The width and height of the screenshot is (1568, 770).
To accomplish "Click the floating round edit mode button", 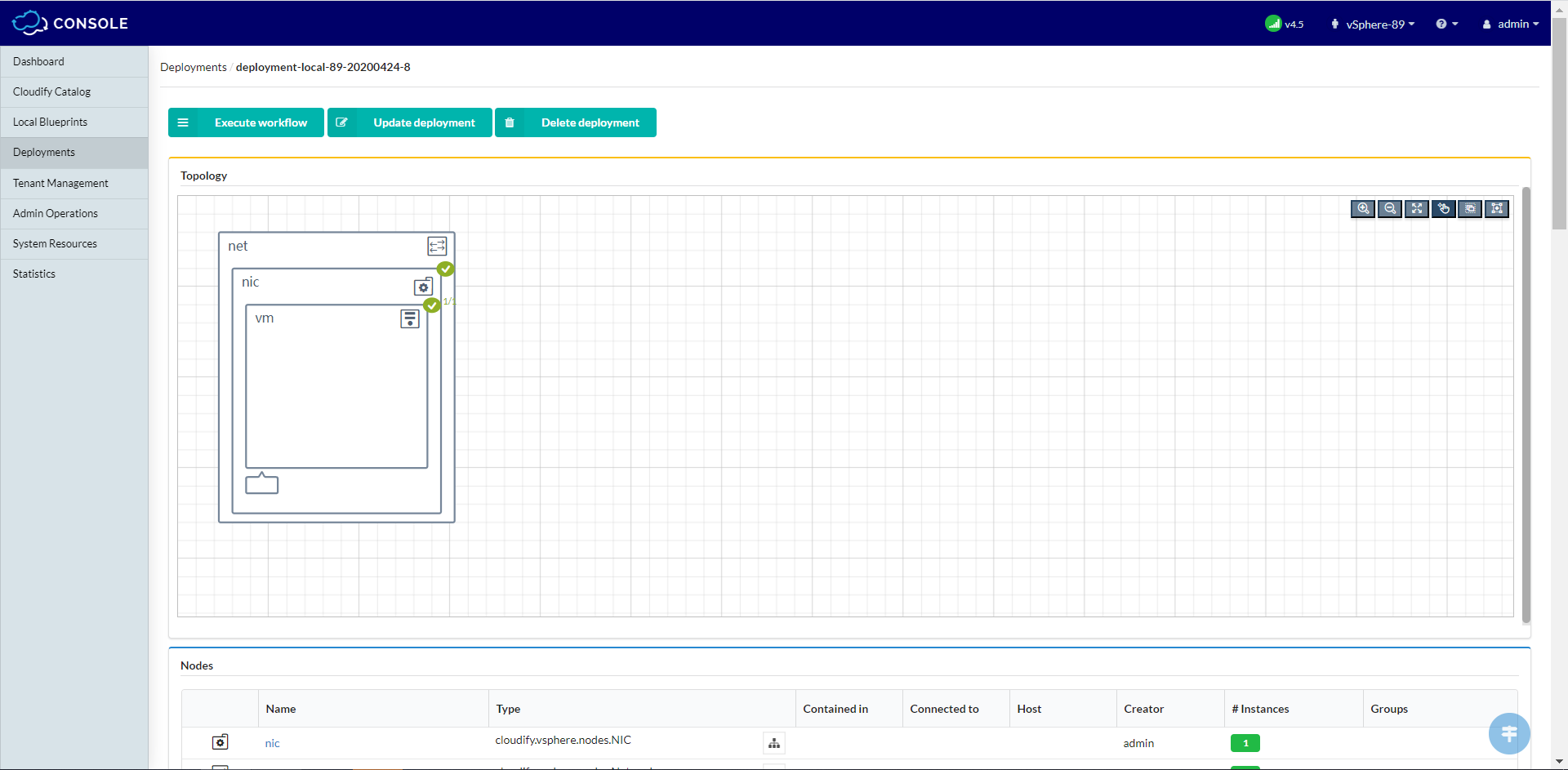I will pos(1509,733).
